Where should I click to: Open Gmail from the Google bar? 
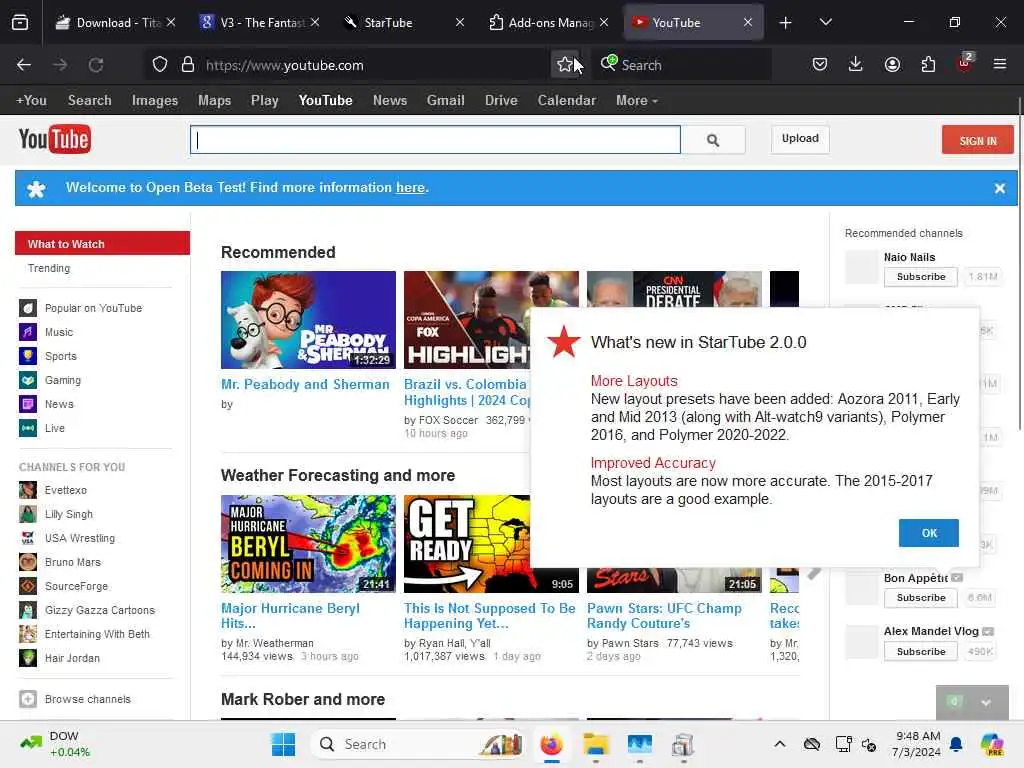445,101
